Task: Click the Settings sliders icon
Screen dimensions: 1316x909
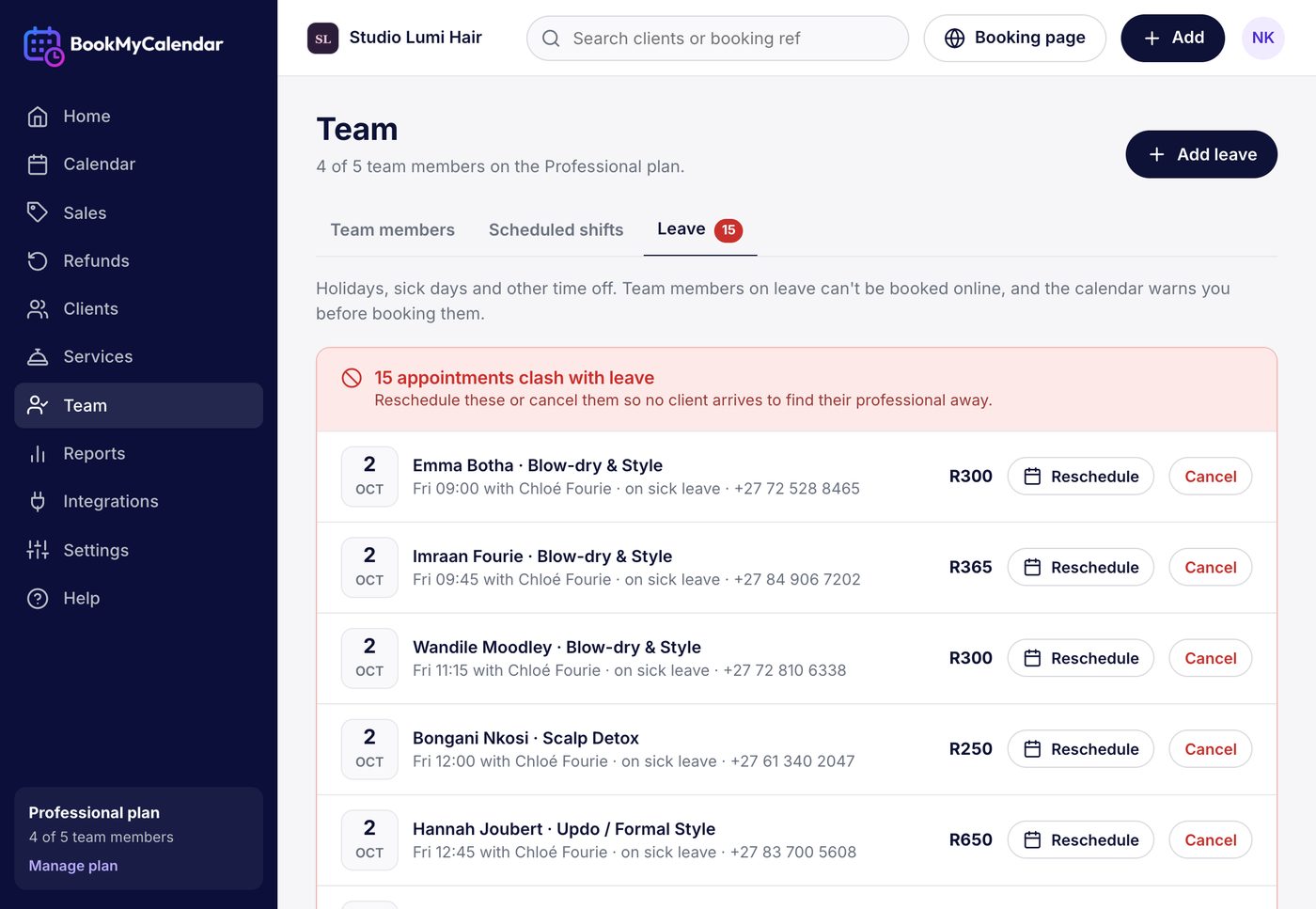Action: (38, 550)
